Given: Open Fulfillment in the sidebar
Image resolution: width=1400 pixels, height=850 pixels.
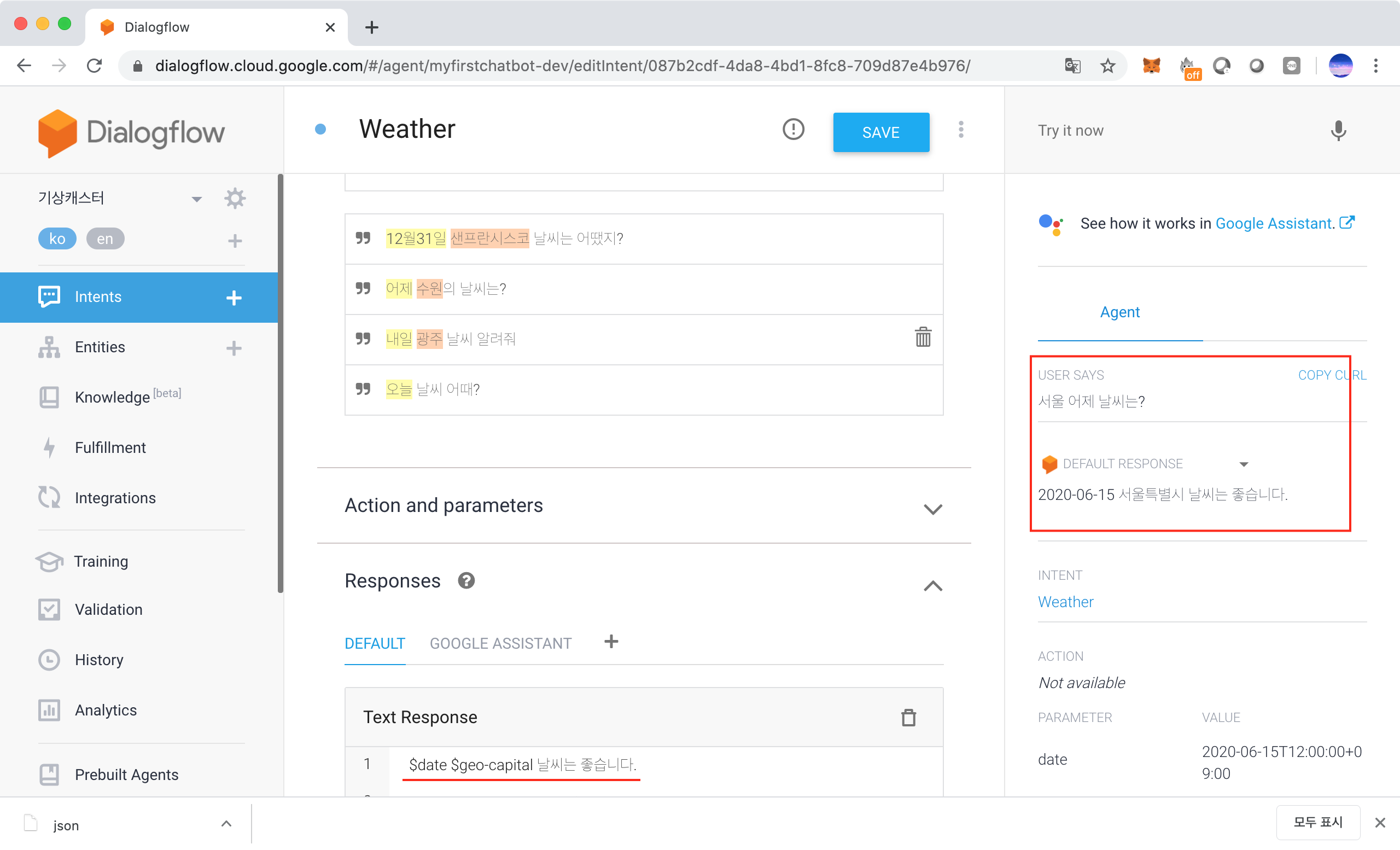Looking at the screenshot, I should tap(110, 448).
